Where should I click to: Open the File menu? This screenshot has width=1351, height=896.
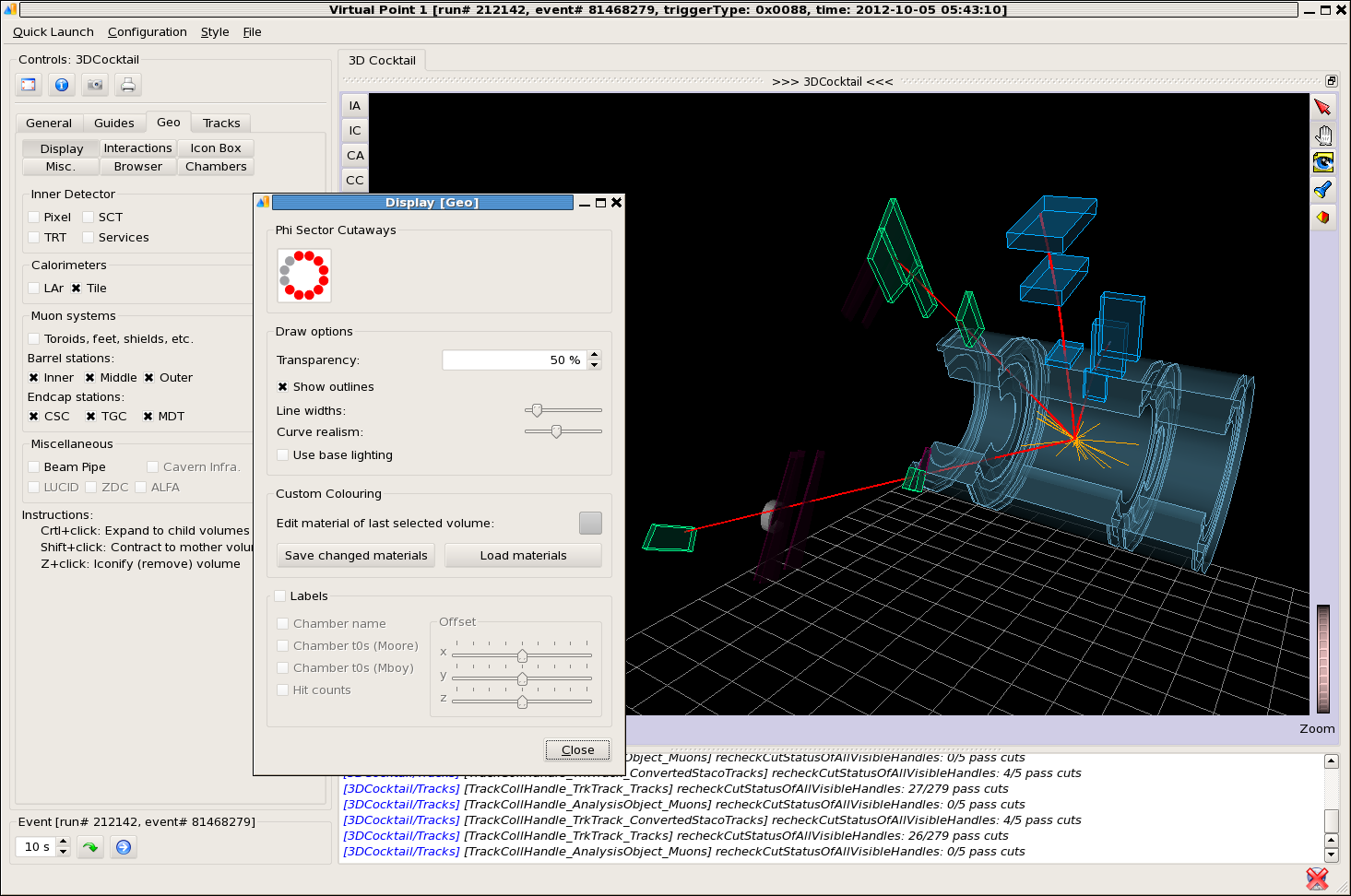(253, 32)
